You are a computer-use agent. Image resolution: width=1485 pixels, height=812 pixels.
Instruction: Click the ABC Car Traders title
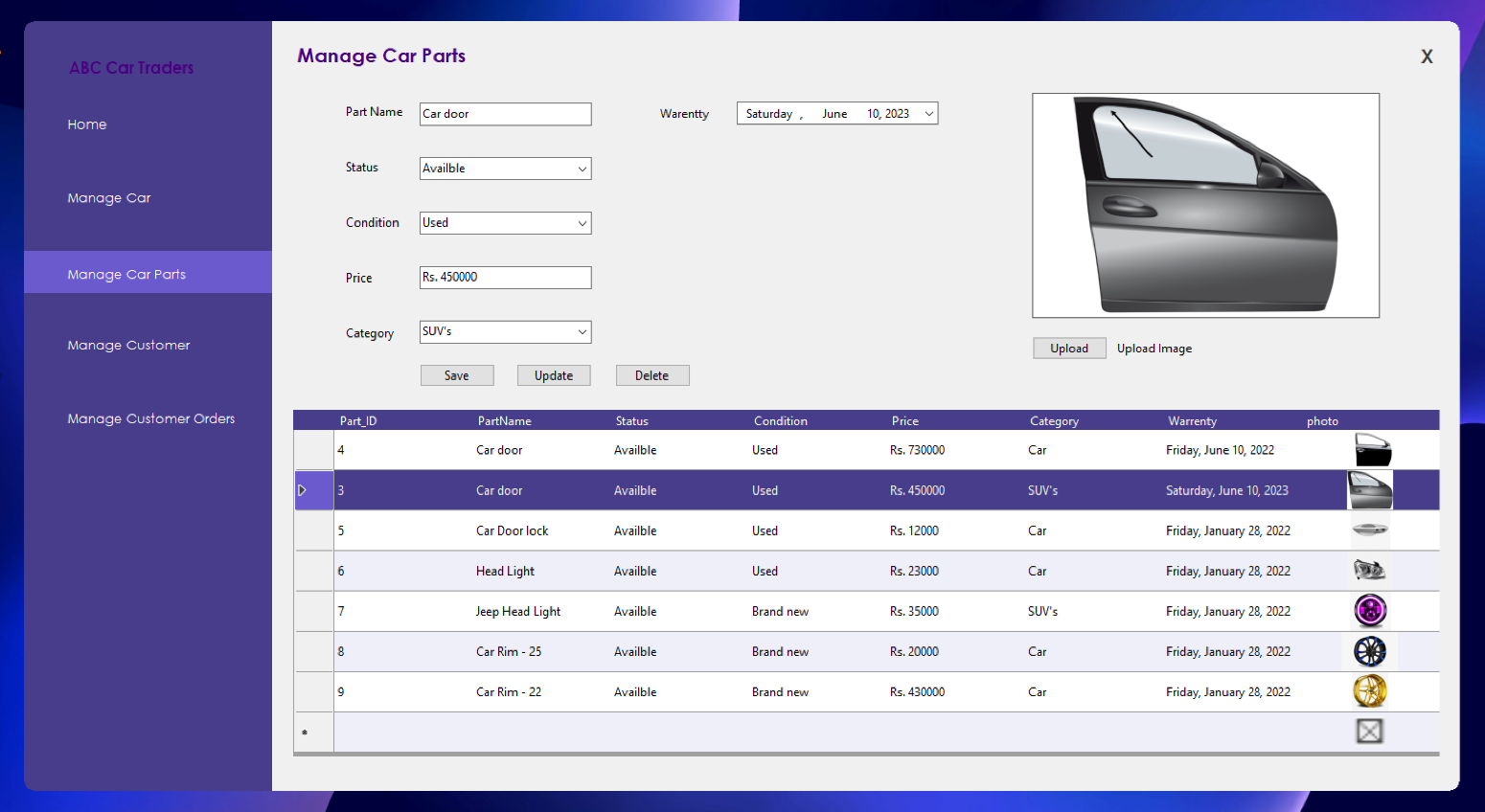click(131, 68)
